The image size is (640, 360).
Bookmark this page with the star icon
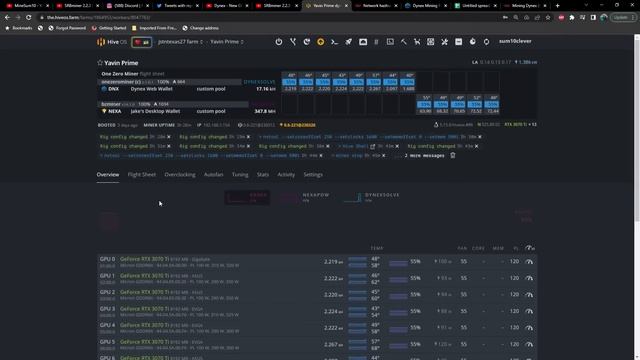tap(548, 18)
